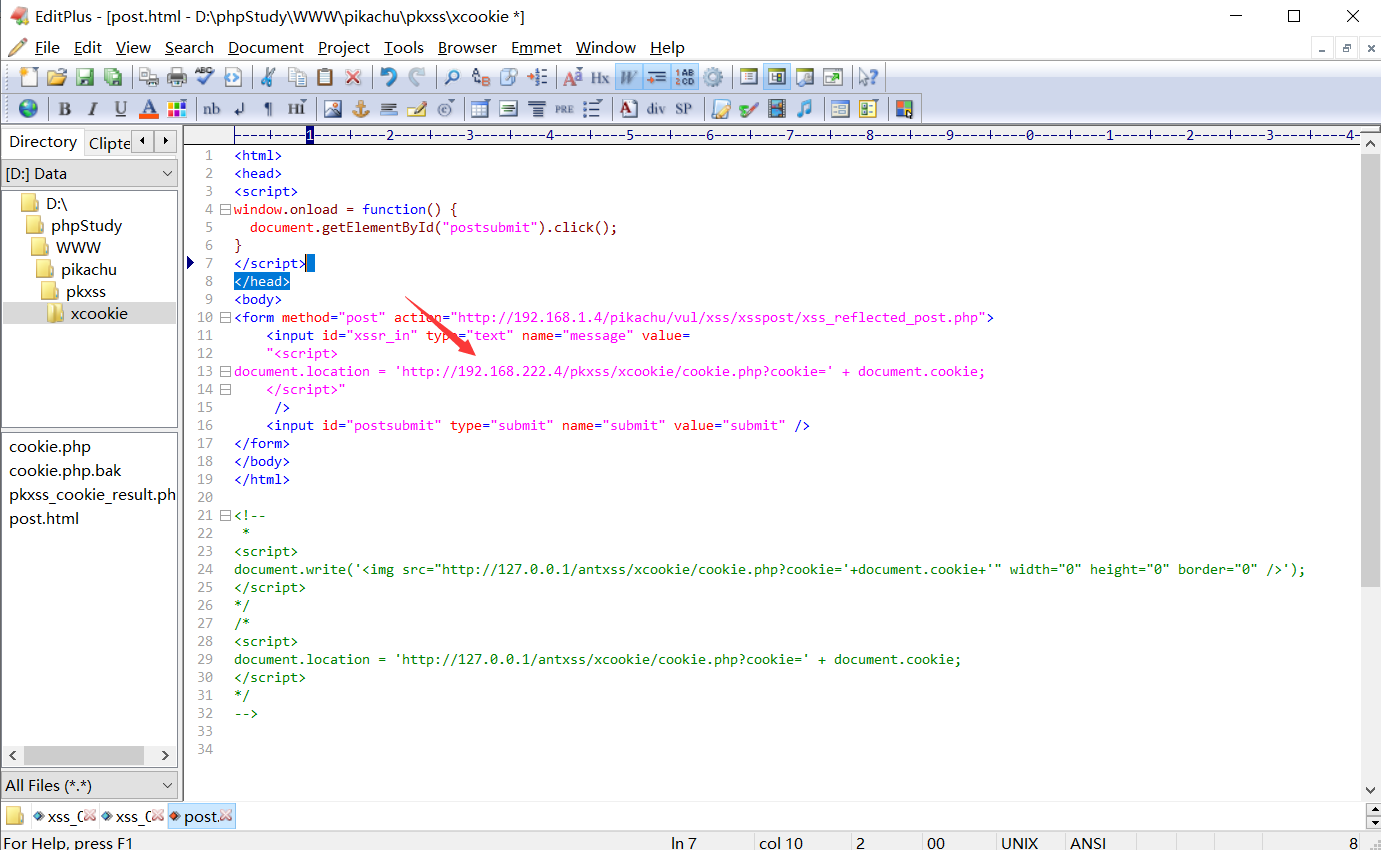Click the Go to Line icon

537,77
